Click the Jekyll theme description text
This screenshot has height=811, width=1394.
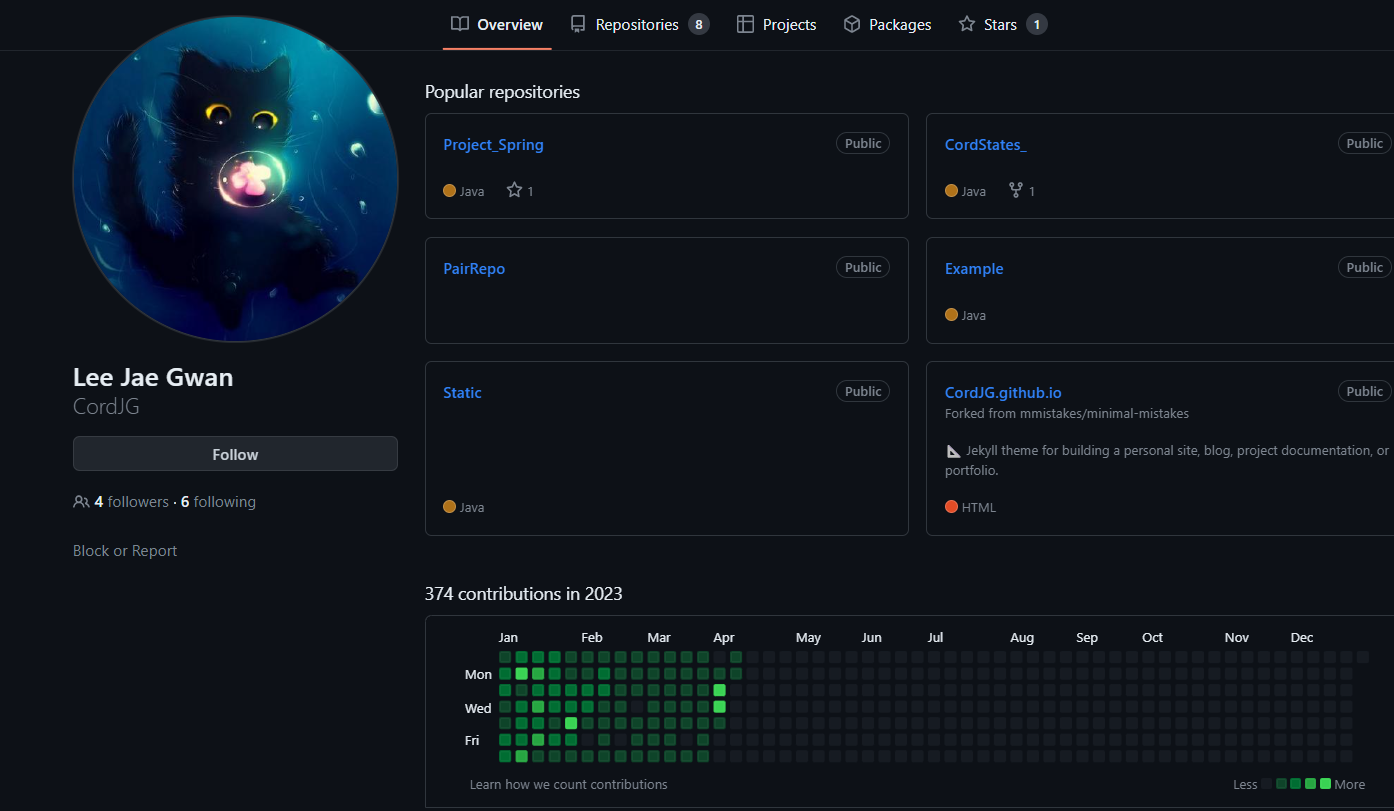coord(1167,460)
